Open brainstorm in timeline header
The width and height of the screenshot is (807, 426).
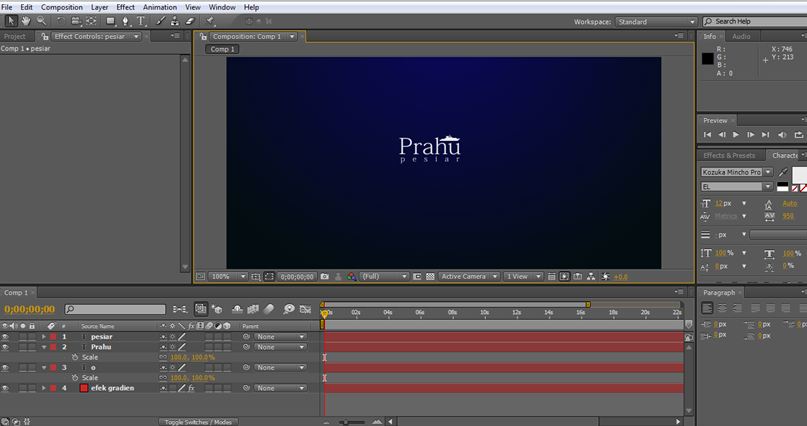289,309
